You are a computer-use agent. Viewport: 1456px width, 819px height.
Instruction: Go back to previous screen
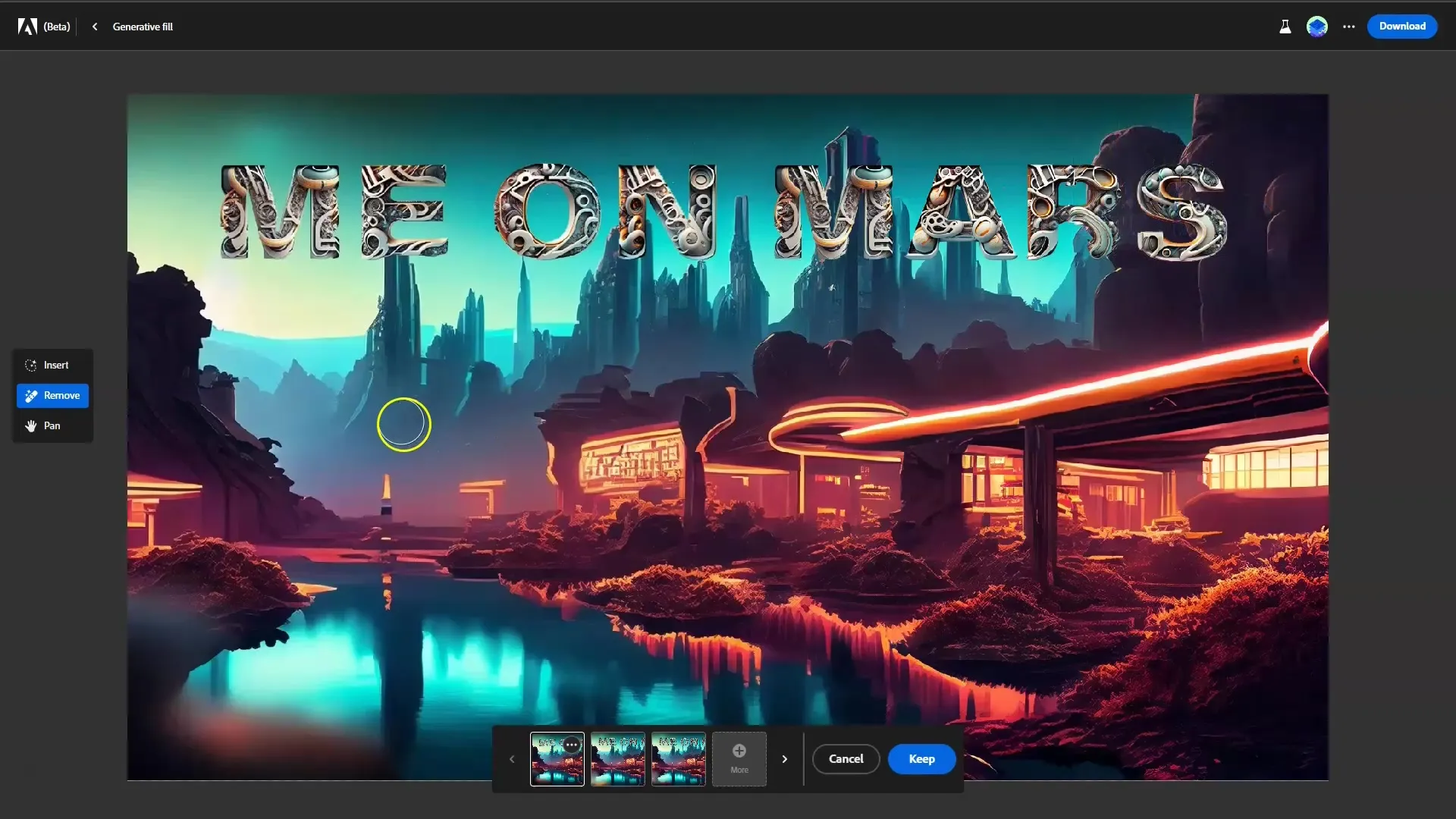[x=94, y=26]
